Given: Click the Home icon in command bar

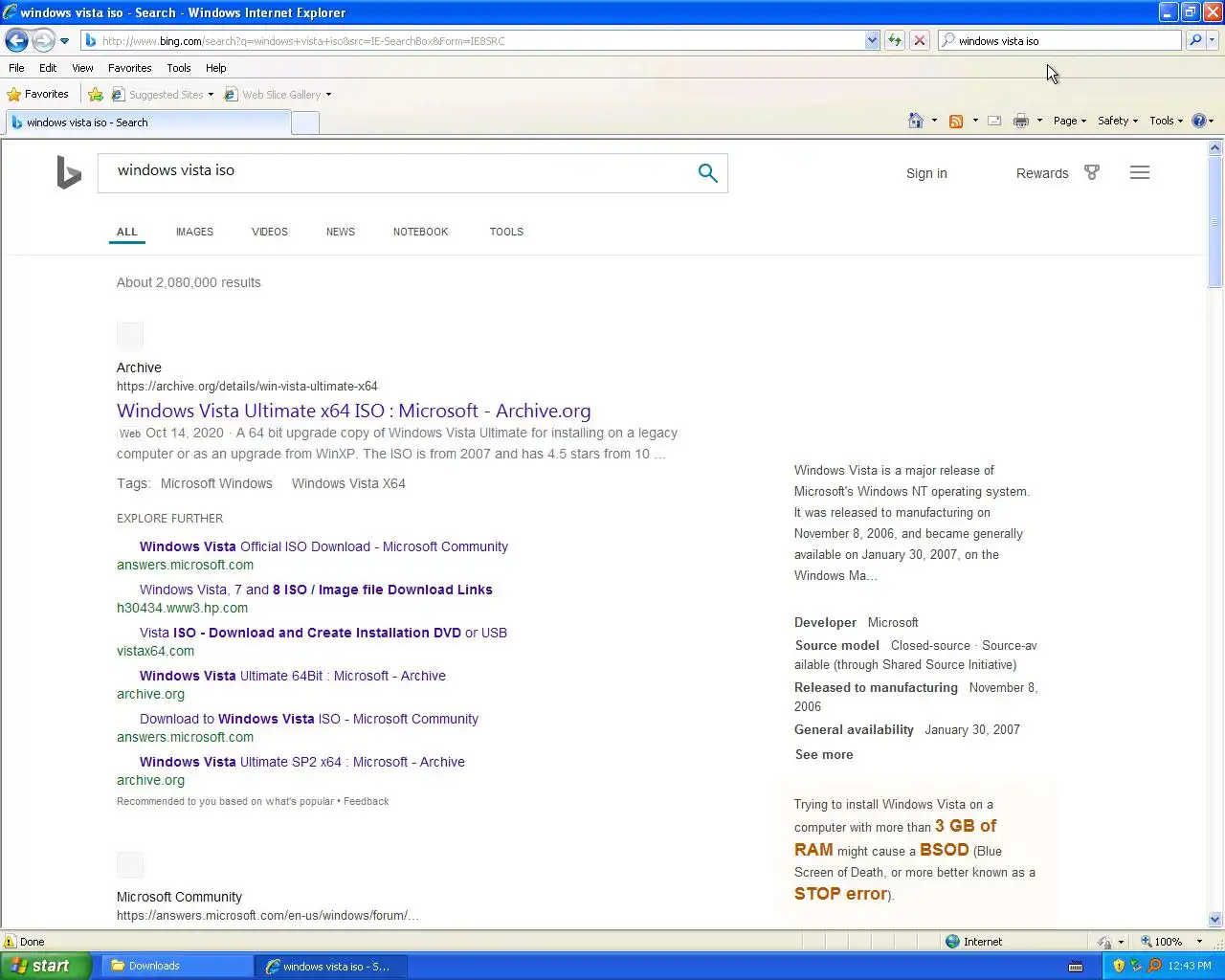Looking at the screenshot, I should pyautogui.click(x=916, y=121).
